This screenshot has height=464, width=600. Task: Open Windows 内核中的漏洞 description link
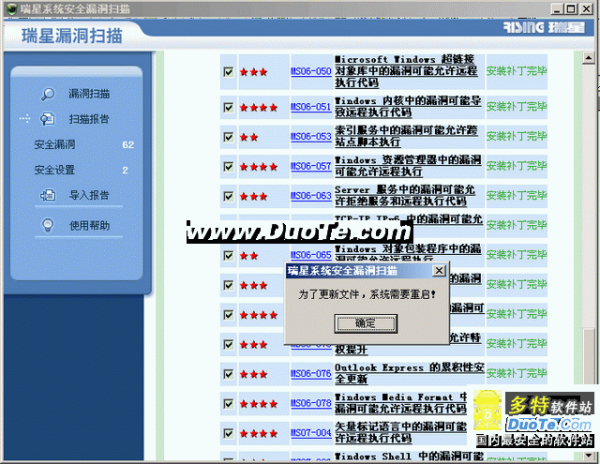pyautogui.click(x=408, y=107)
